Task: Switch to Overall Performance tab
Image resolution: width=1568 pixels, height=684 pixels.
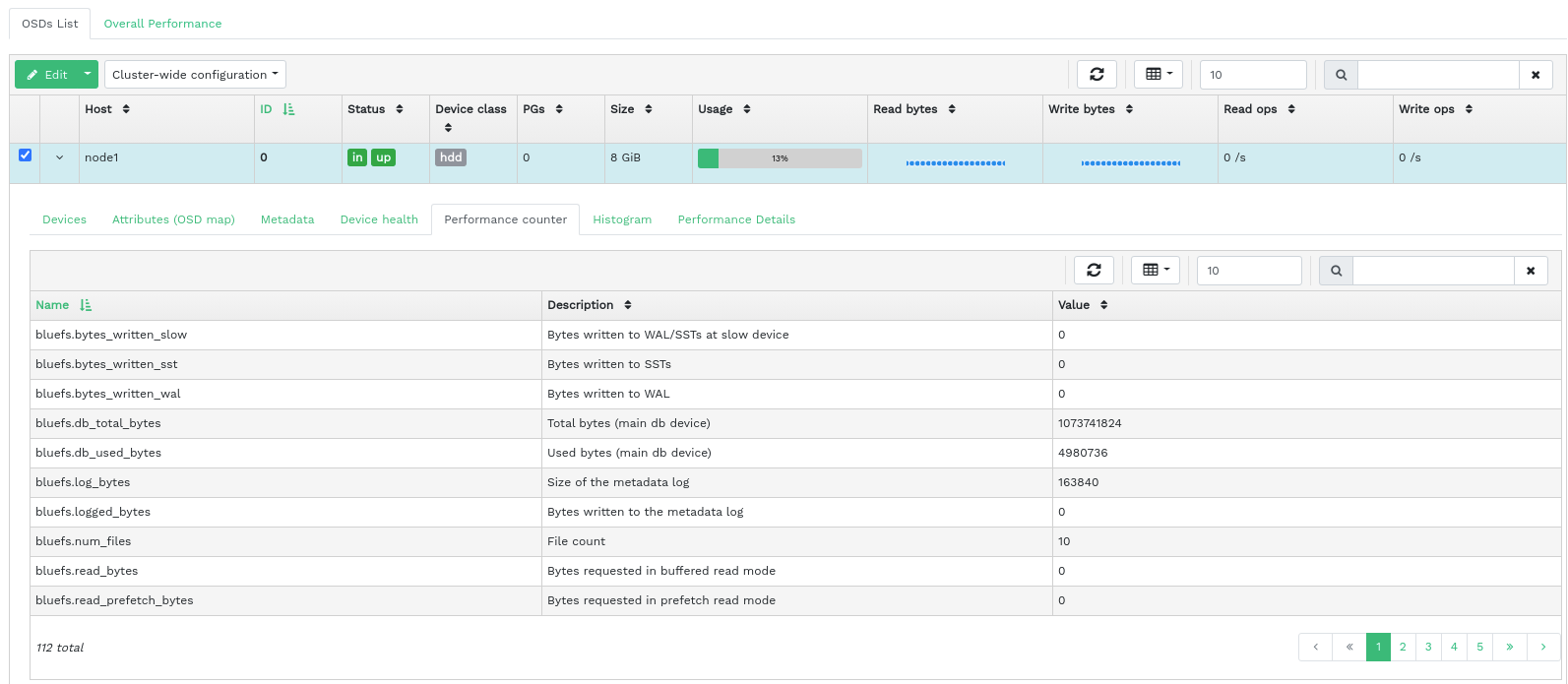Action: (x=162, y=24)
